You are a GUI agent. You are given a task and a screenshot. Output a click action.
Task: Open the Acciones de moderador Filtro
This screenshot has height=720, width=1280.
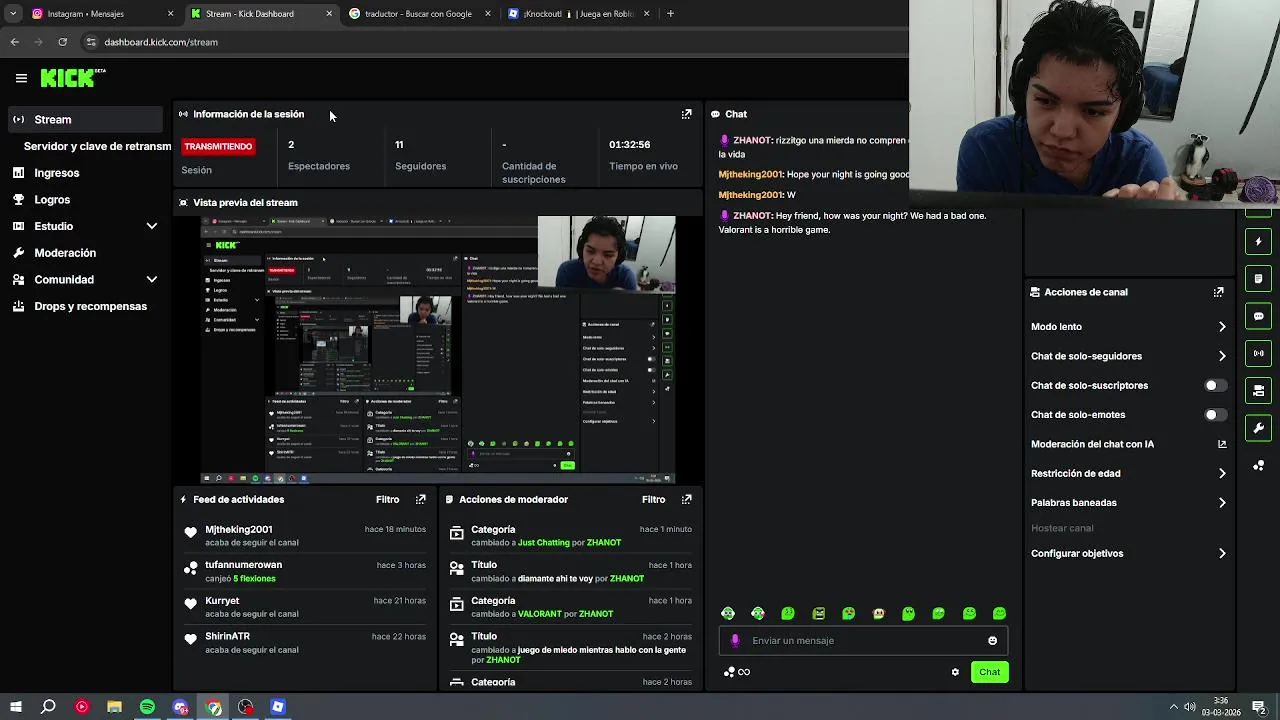pos(653,499)
